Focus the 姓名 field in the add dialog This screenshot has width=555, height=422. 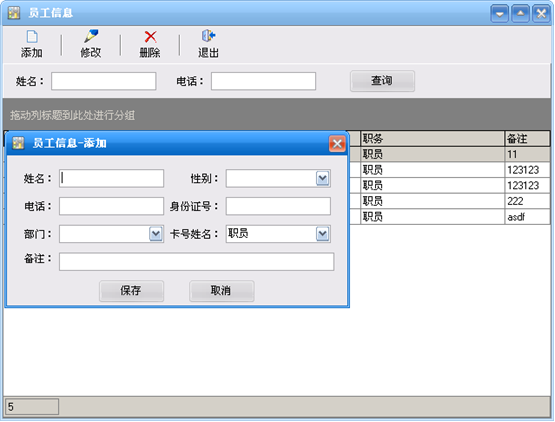111,178
